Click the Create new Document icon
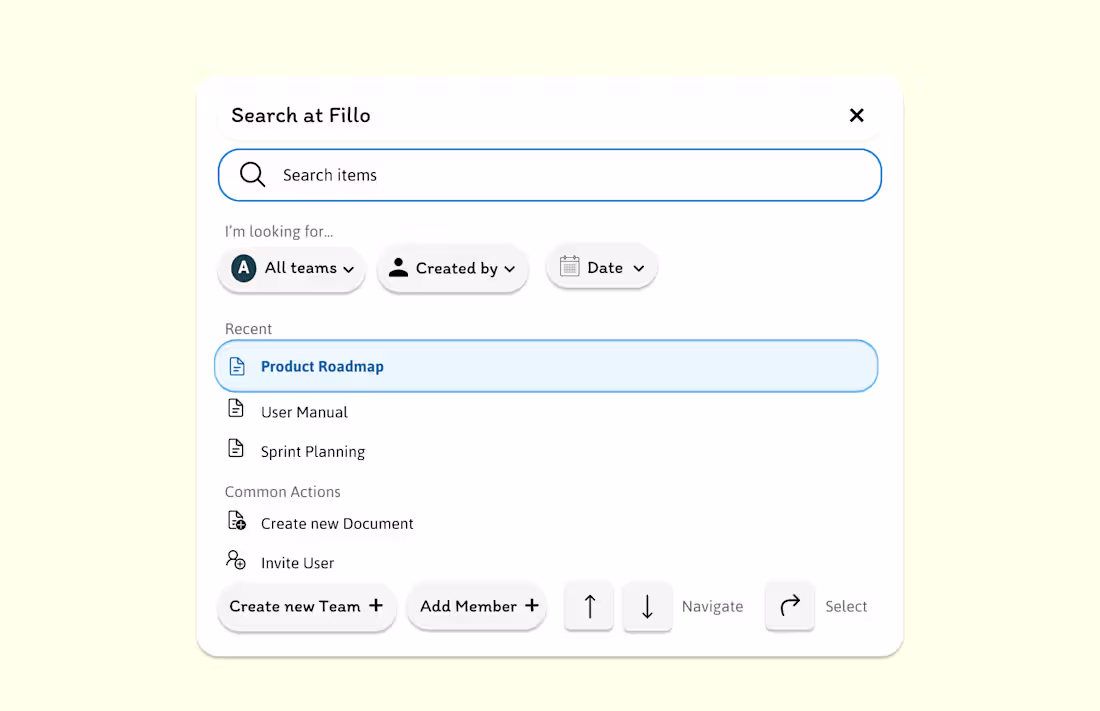 (236, 521)
